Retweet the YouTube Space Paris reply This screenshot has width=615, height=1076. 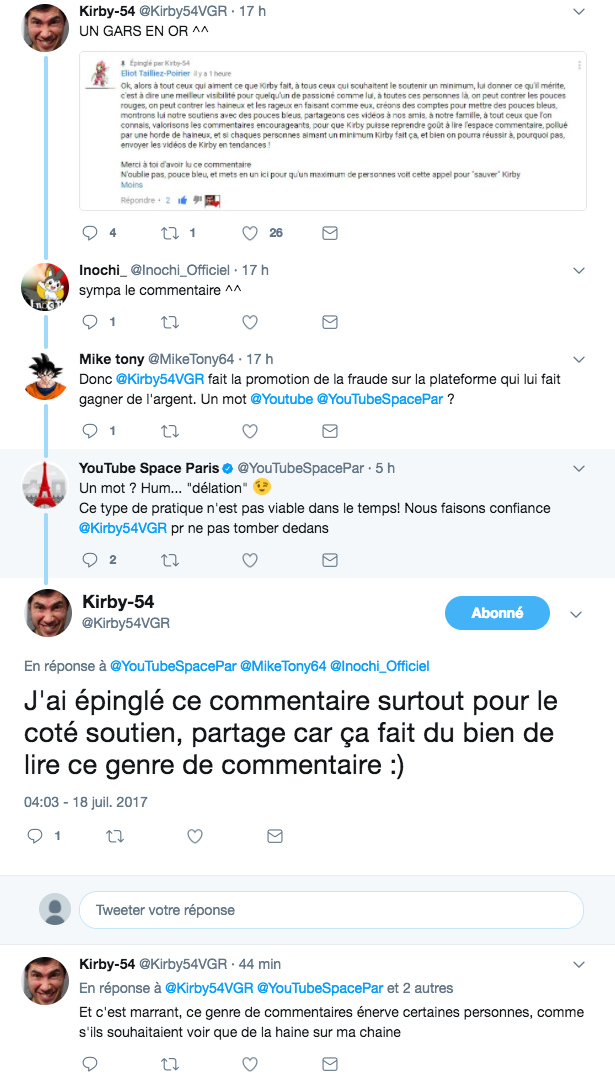click(170, 559)
